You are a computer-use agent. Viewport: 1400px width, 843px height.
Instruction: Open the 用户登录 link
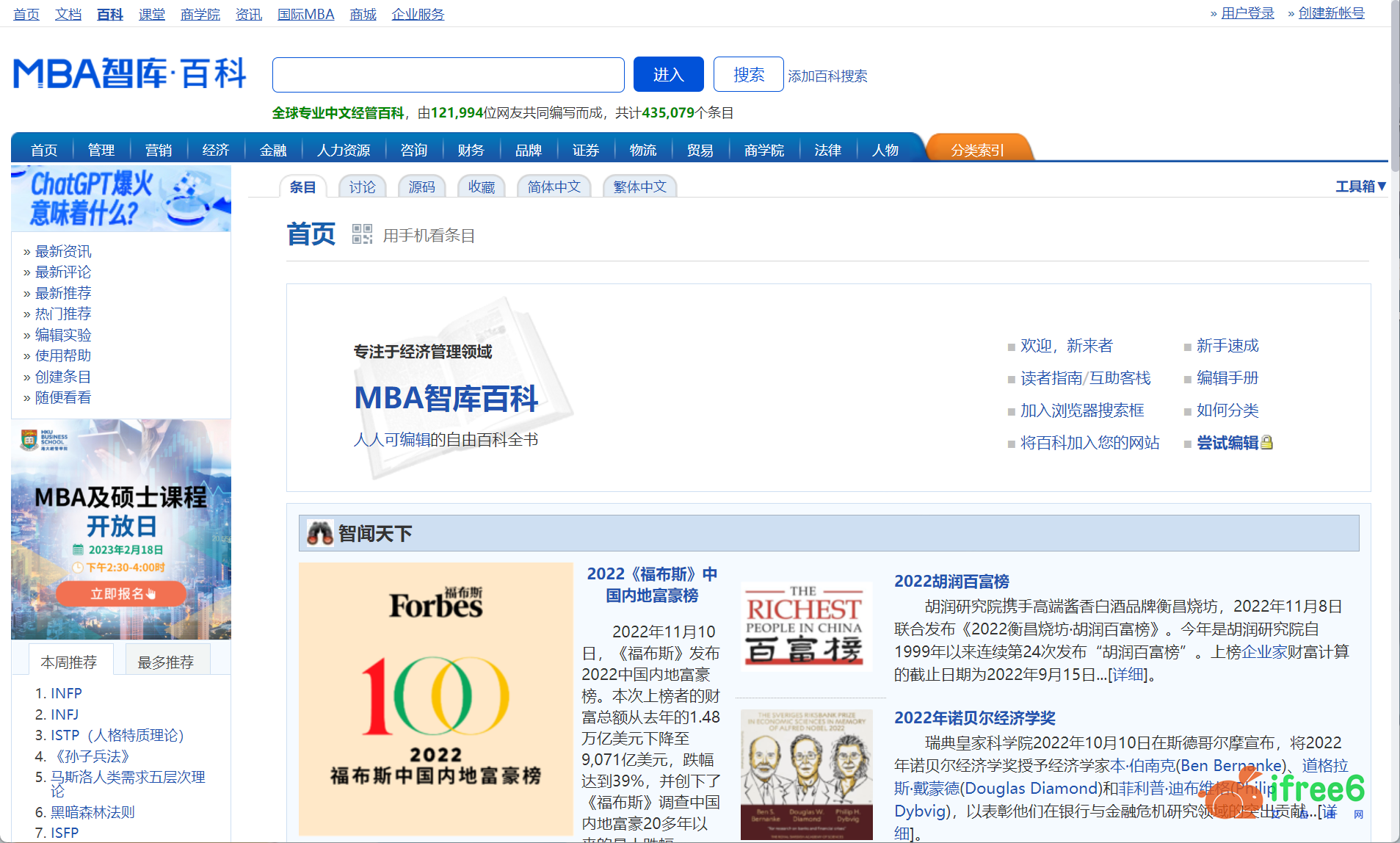[x=1247, y=13]
